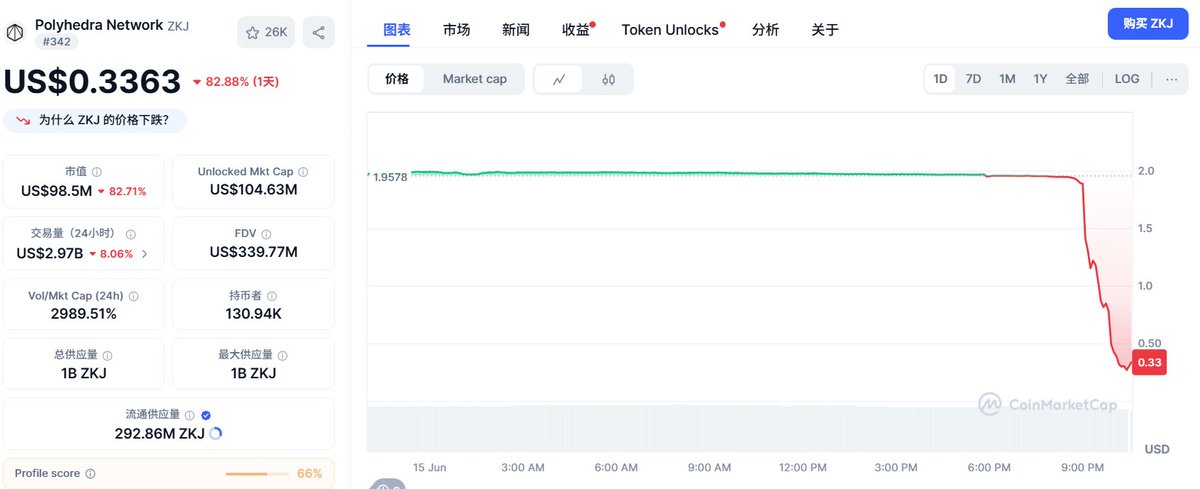Click info icon next to 交易量（24小时）

[x=131, y=234]
